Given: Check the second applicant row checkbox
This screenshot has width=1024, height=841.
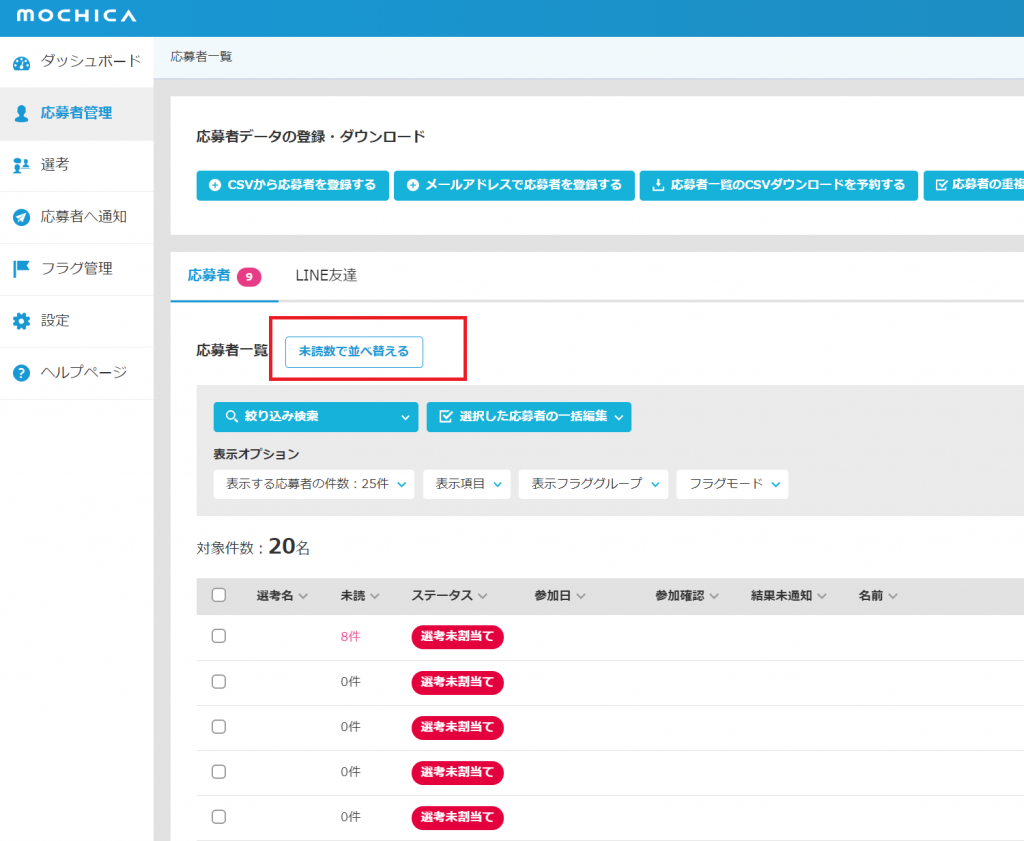Looking at the screenshot, I should point(219,682).
